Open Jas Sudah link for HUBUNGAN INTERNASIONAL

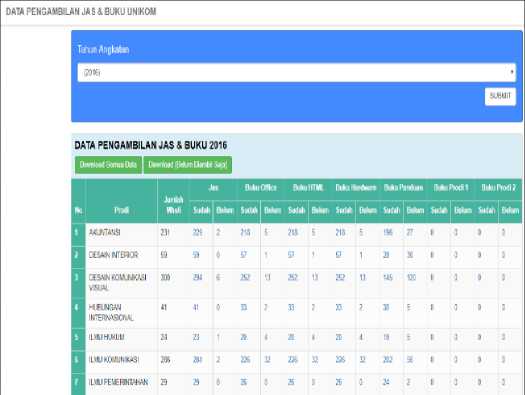[x=196, y=307]
